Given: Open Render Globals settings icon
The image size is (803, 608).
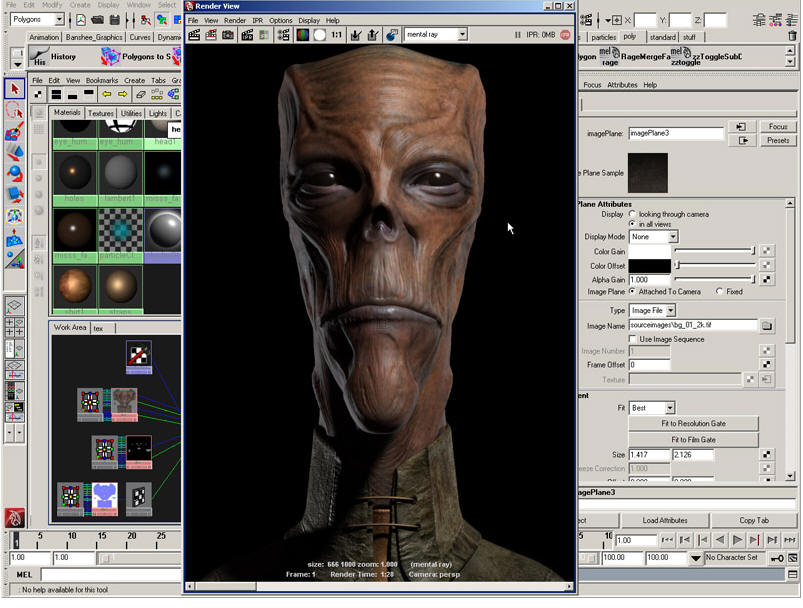Looking at the screenshot, I should coord(283,35).
